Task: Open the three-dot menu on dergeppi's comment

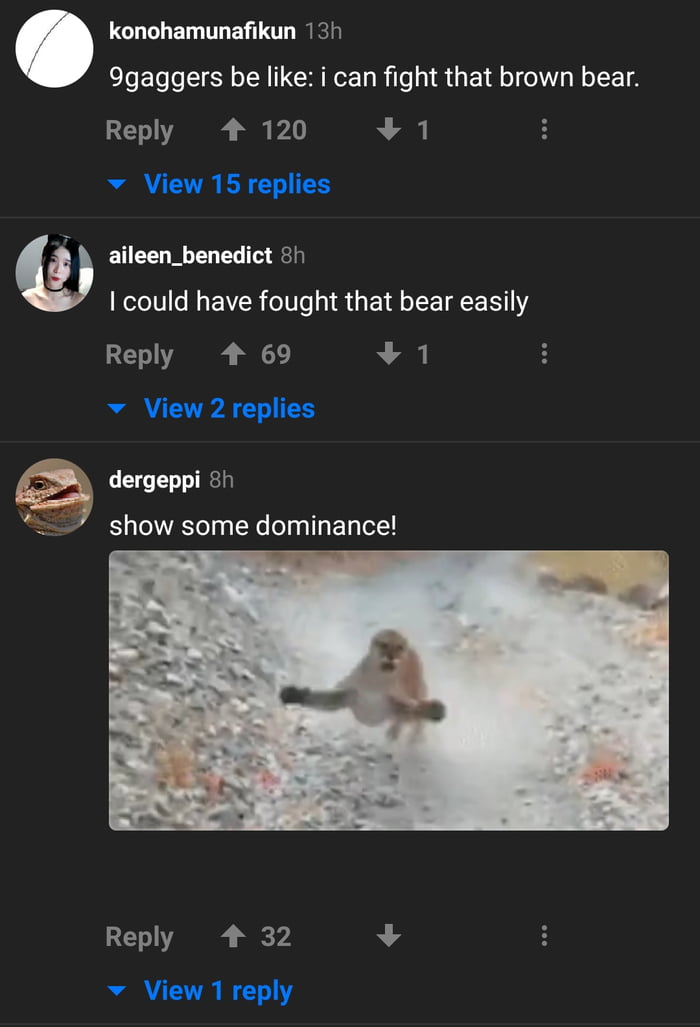Action: pos(544,937)
